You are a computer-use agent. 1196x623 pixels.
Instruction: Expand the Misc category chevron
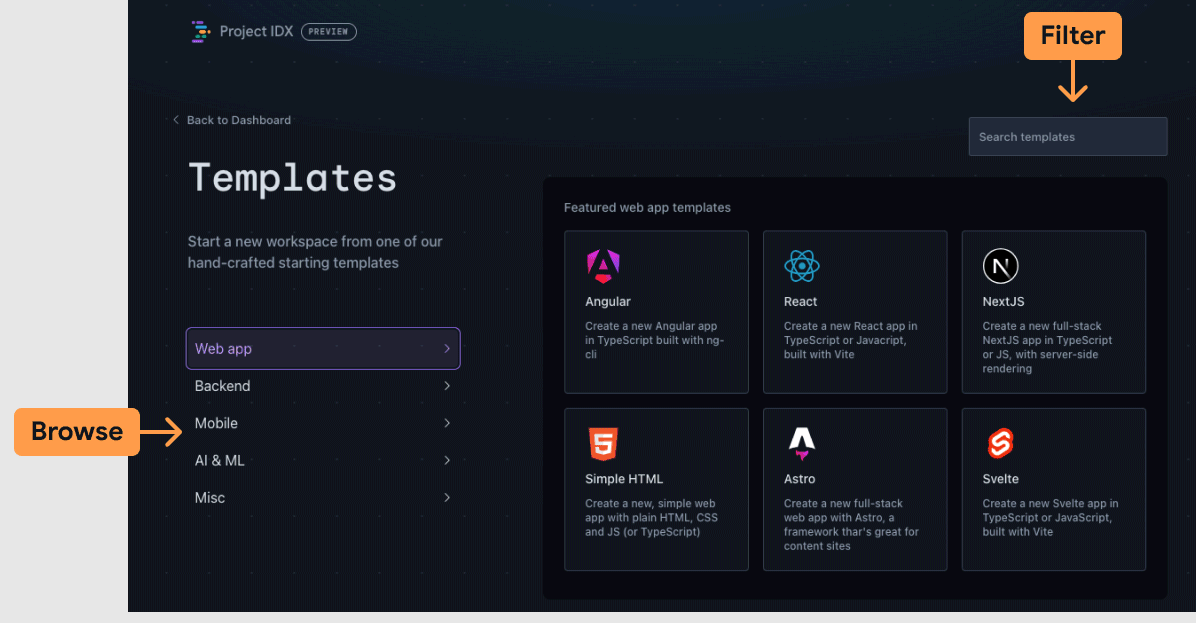447,498
